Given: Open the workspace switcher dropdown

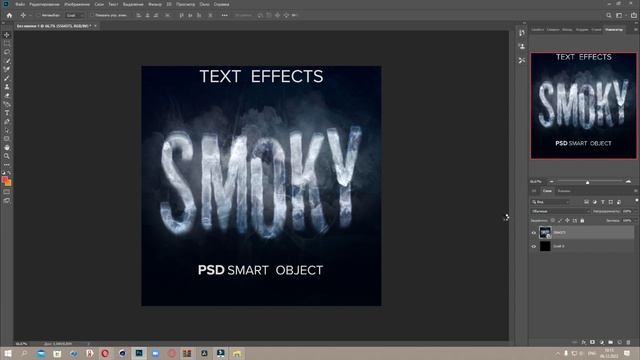Looking at the screenshot, I should click(x=621, y=15).
